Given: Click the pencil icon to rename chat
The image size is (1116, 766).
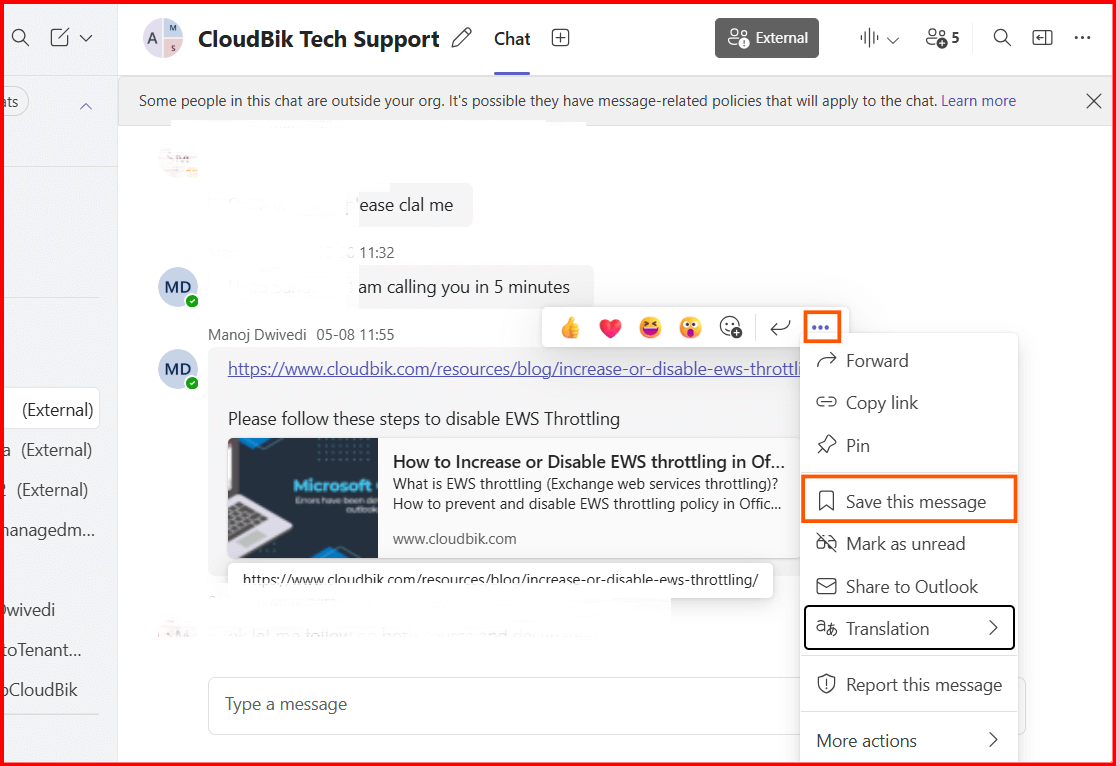Looking at the screenshot, I should click(x=461, y=39).
